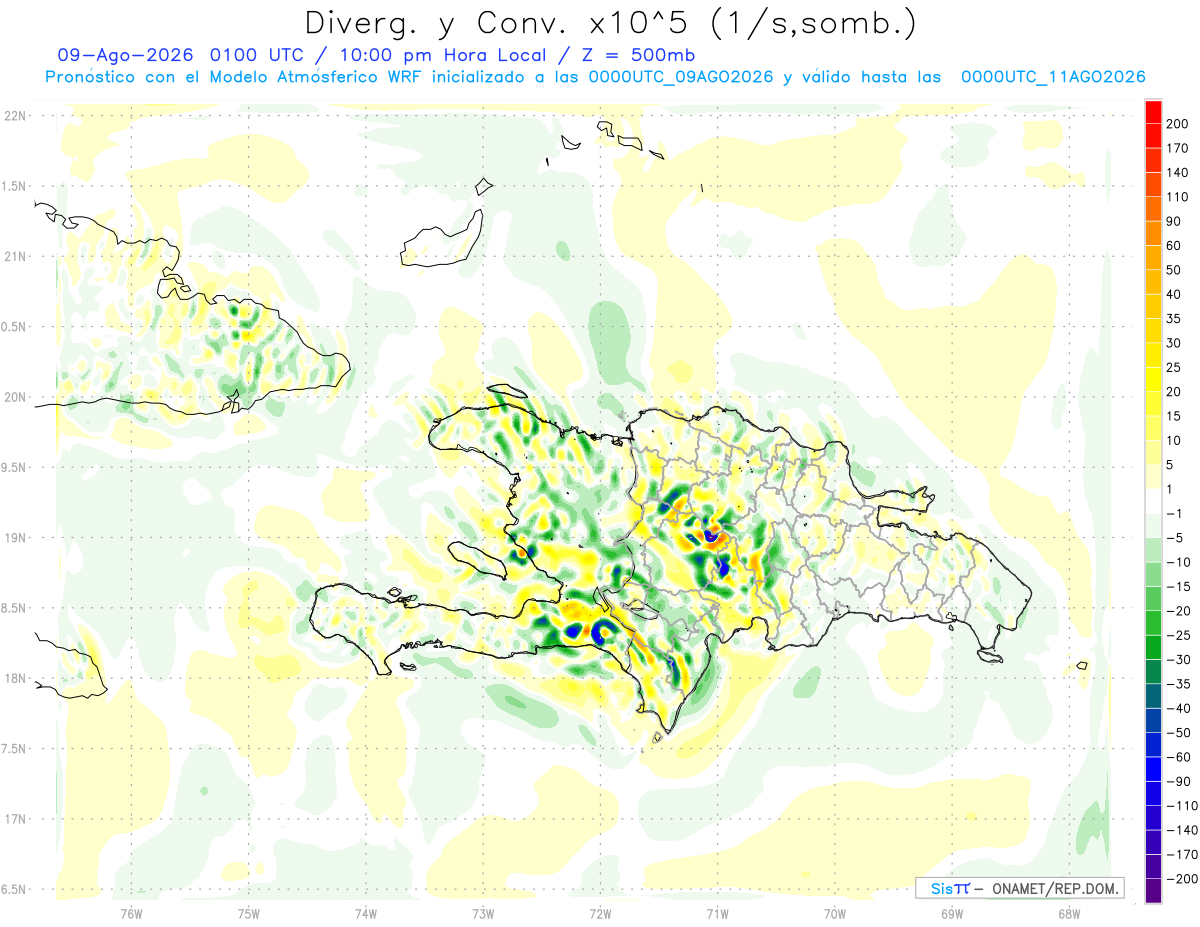Viewport: 1200px width, 927px height.
Task: Click the red swatch above the 200 label
Action: 1154,112
